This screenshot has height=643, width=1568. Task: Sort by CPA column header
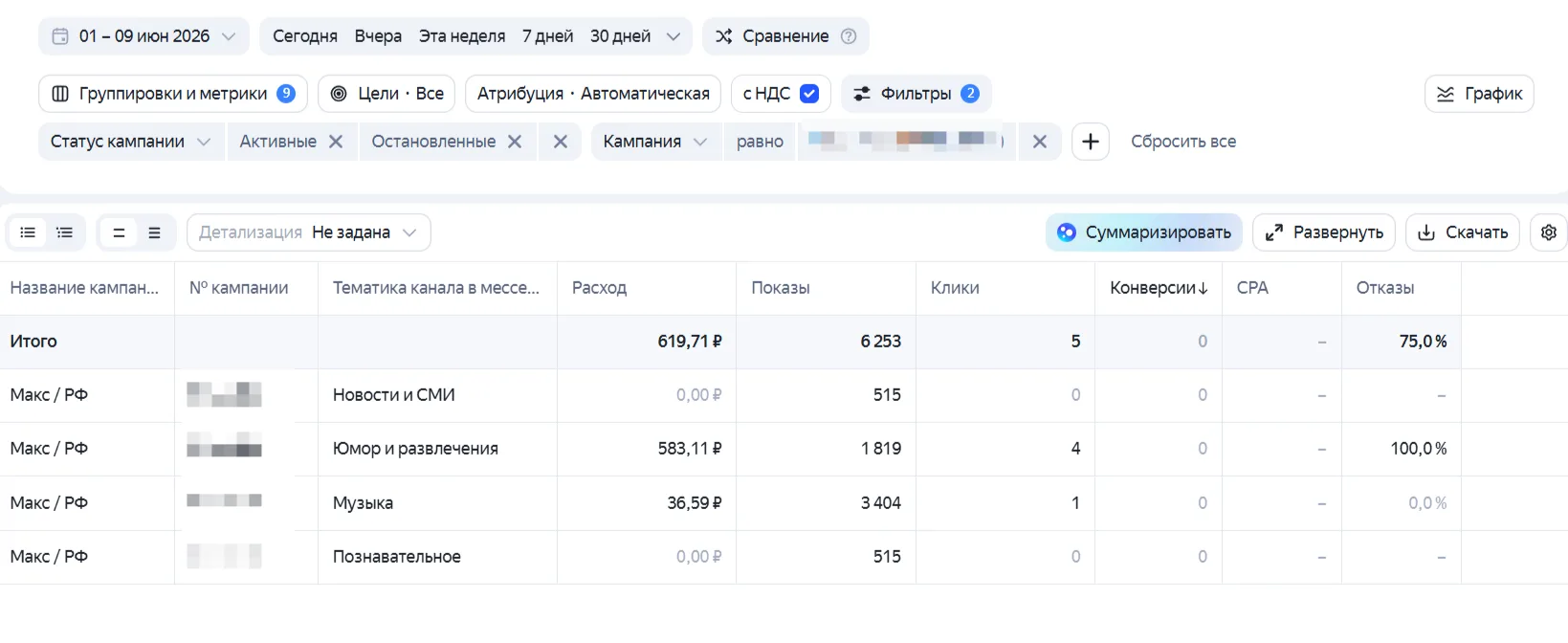(1252, 288)
